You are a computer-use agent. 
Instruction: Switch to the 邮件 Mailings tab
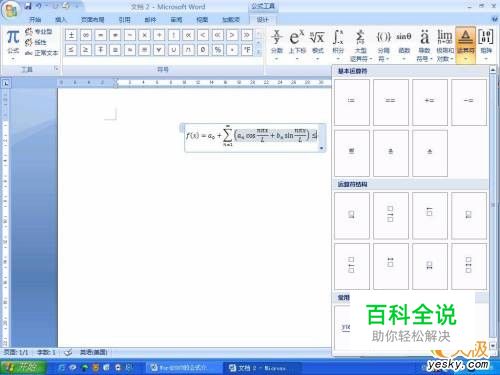coord(150,20)
